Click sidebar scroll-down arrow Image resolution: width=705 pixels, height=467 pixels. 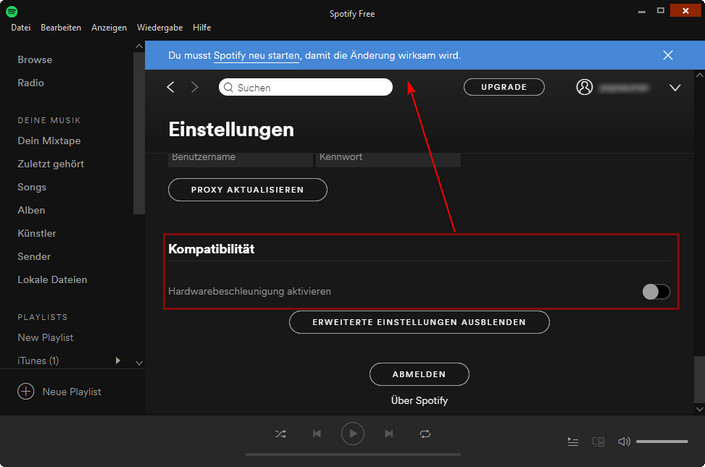tap(139, 363)
